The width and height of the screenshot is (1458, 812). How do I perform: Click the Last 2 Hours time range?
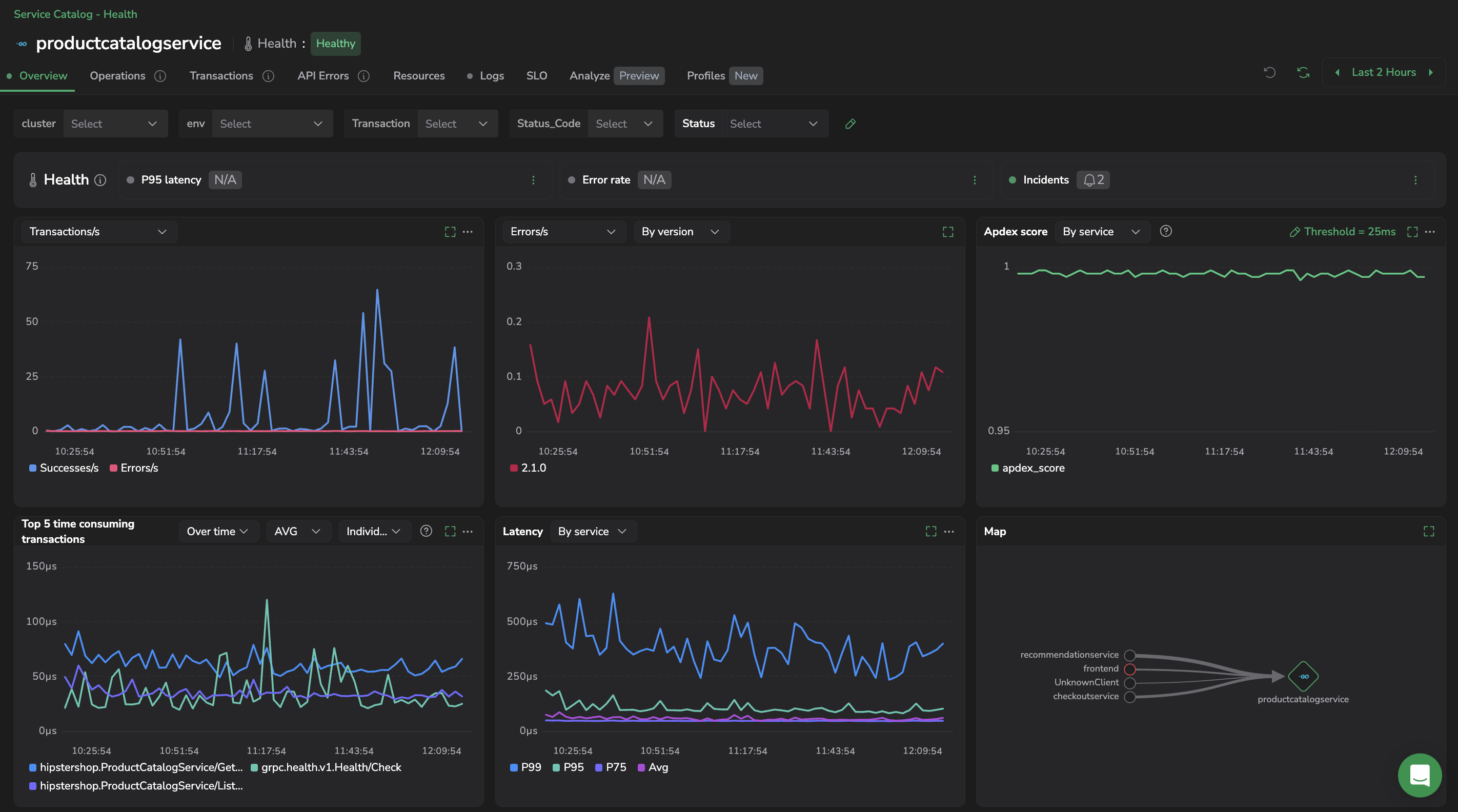1383,72
